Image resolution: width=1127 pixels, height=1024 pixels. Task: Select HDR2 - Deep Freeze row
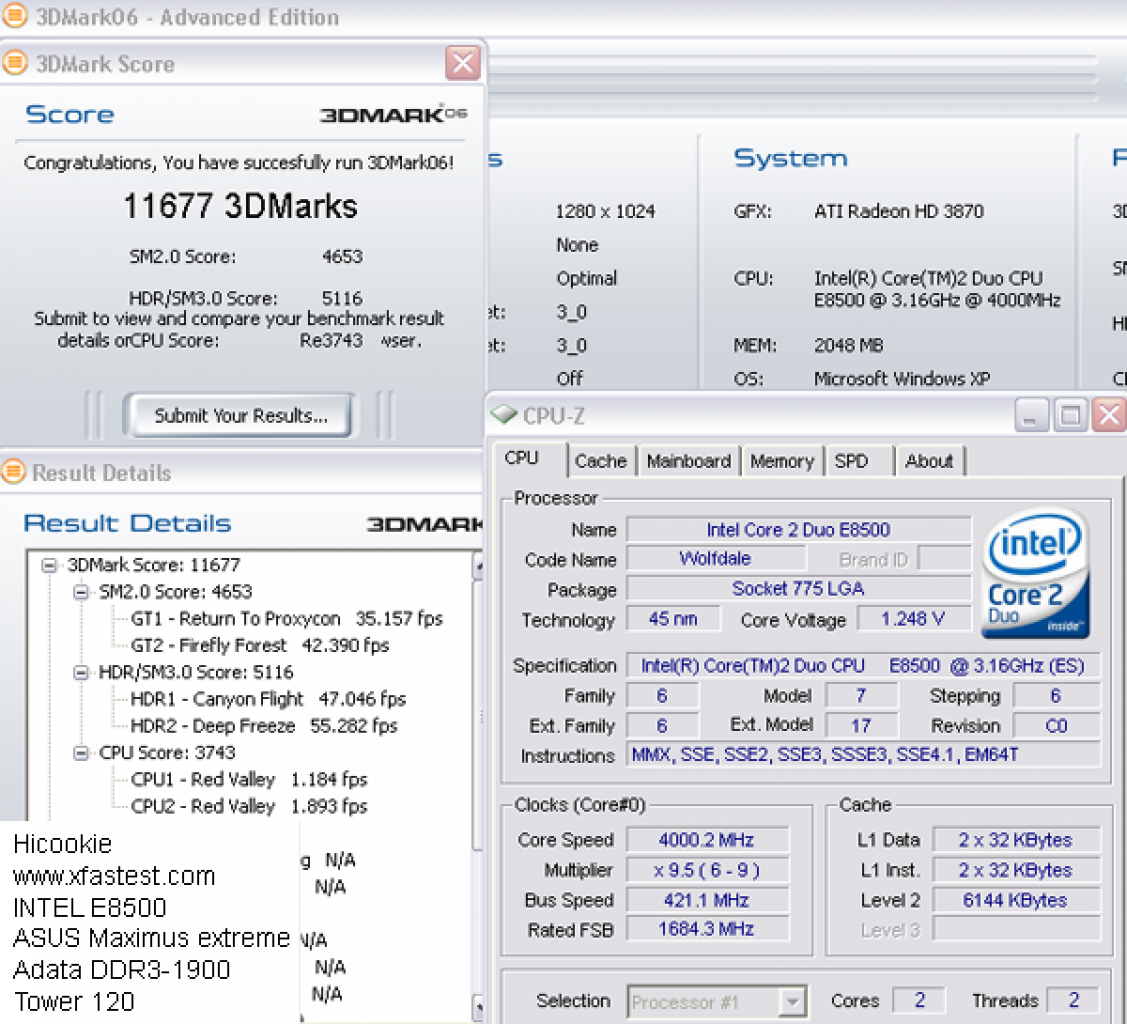pos(264,726)
